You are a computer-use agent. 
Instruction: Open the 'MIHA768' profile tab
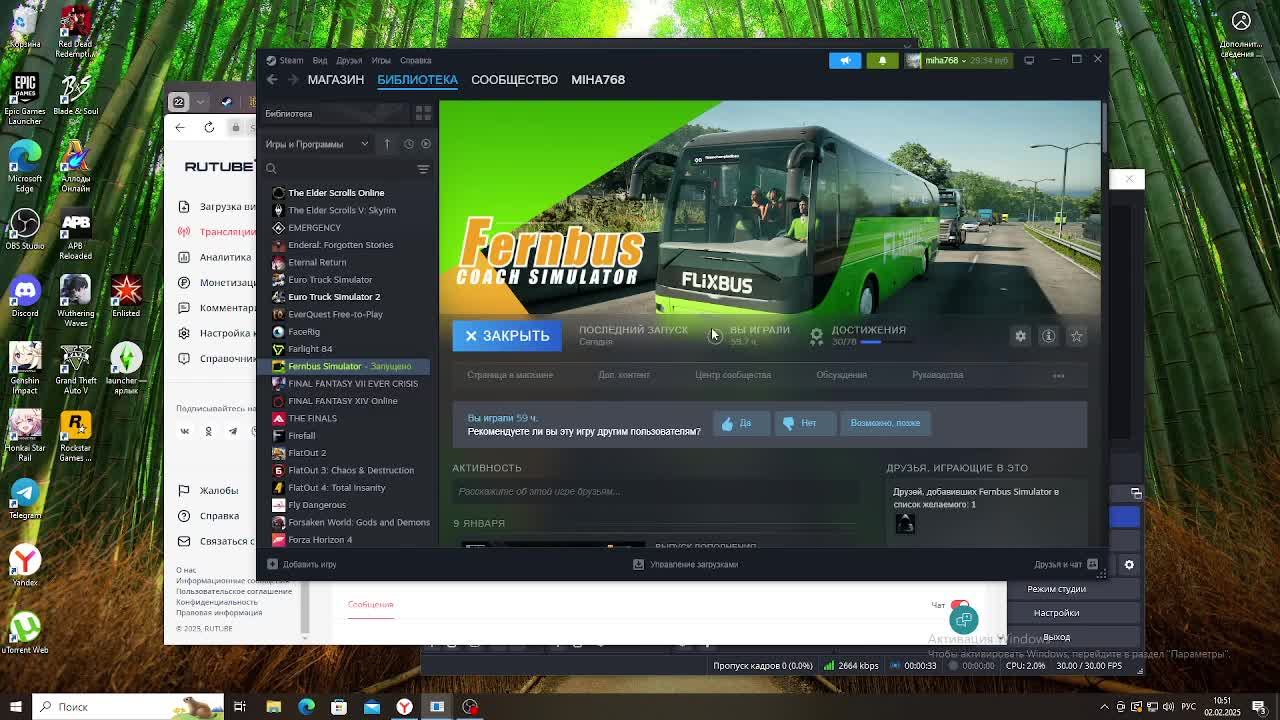(x=598, y=80)
